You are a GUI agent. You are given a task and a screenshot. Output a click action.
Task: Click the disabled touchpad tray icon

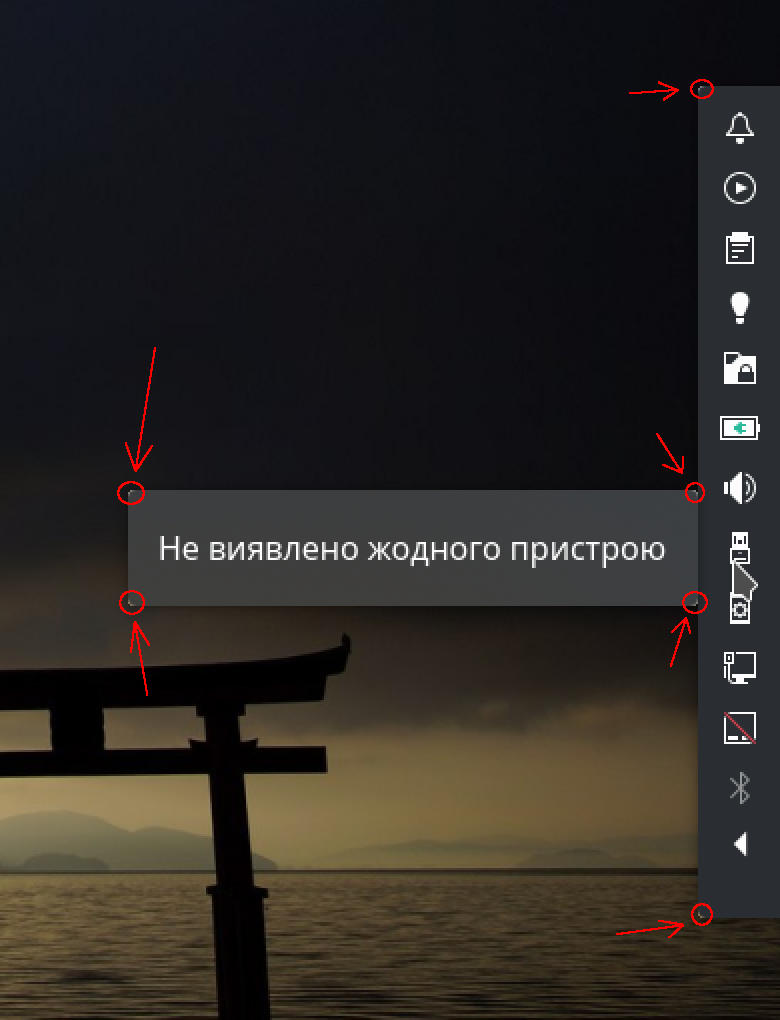[740, 727]
